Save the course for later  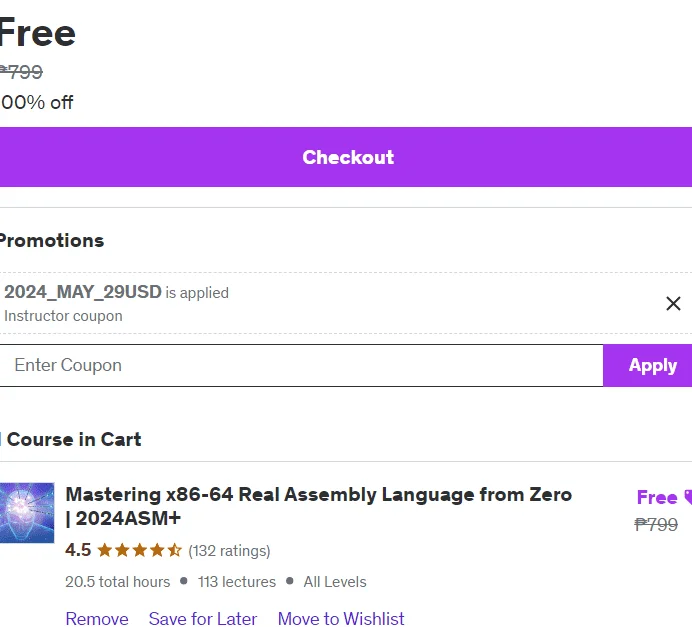pyautogui.click(x=203, y=618)
